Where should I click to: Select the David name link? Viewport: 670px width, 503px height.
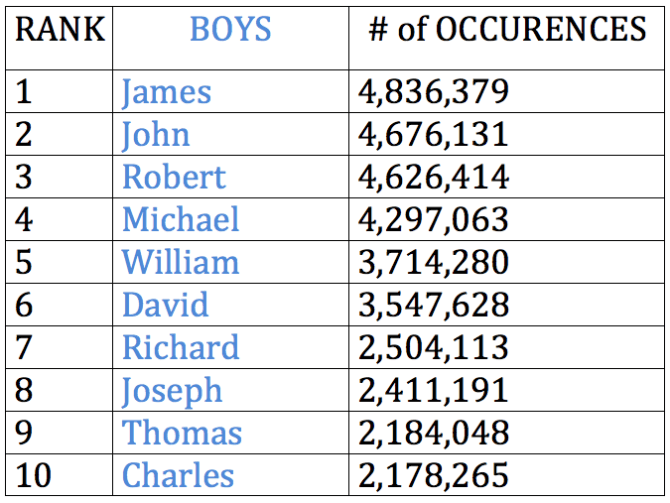click(165, 305)
